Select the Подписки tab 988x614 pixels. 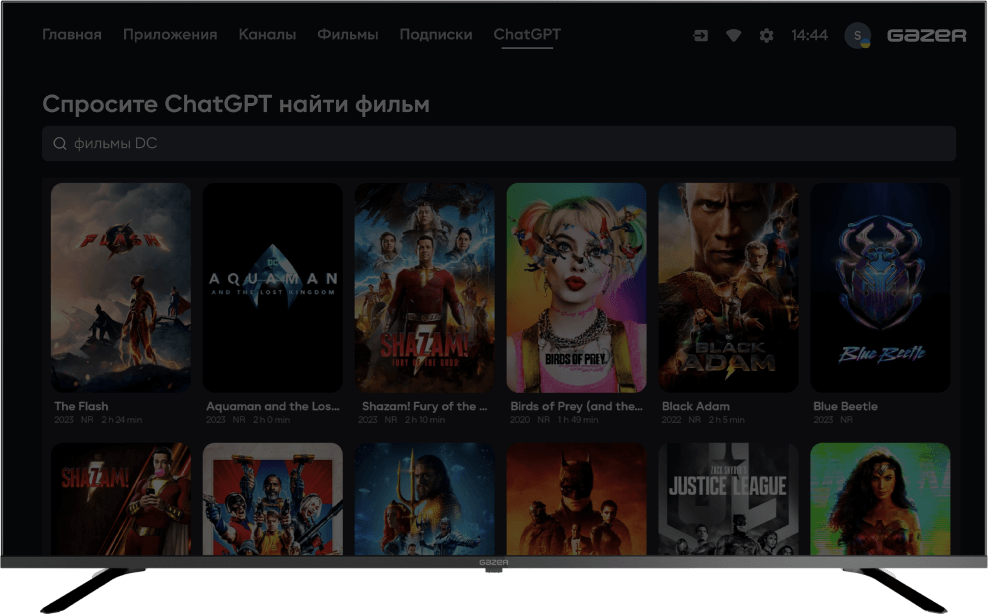(436, 35)
